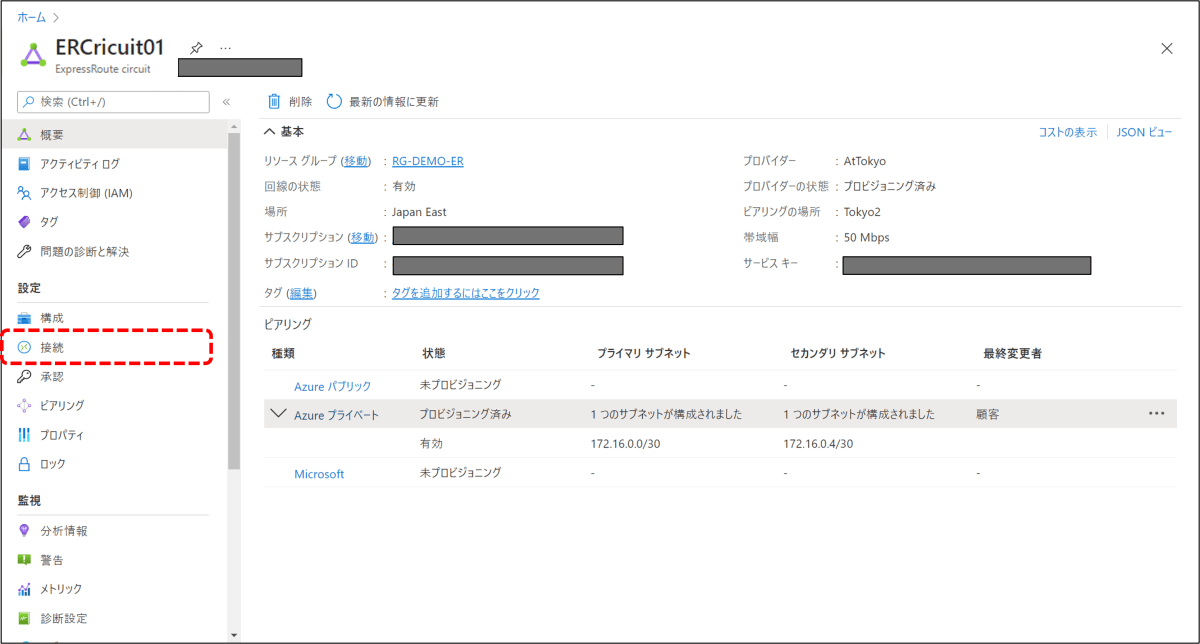Open JSON ビュー link
Viewport: 1200px width, 644px height.
point(1144,132)
